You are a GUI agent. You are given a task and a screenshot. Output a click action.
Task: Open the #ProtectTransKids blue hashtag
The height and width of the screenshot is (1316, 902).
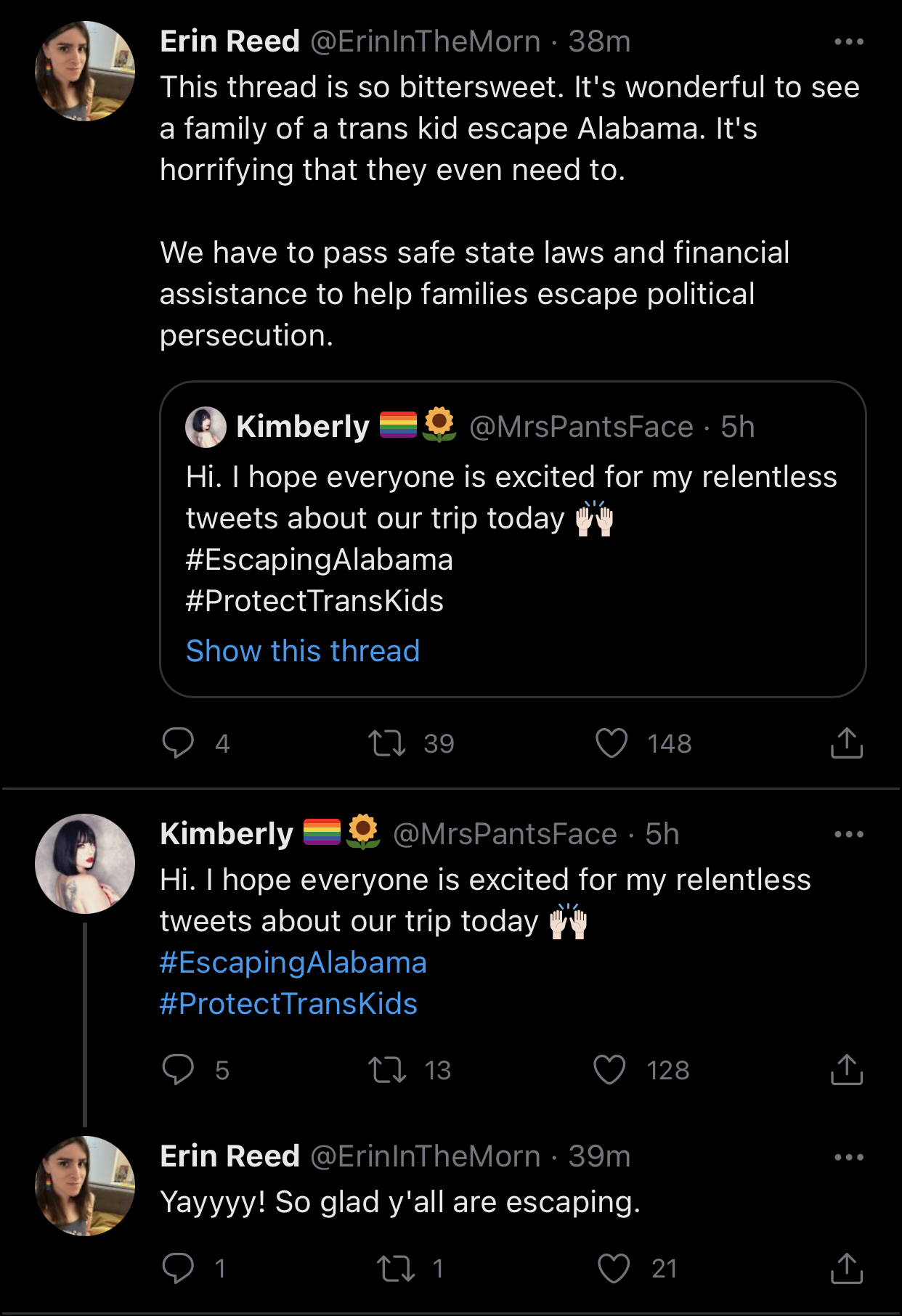(288, 1004)
